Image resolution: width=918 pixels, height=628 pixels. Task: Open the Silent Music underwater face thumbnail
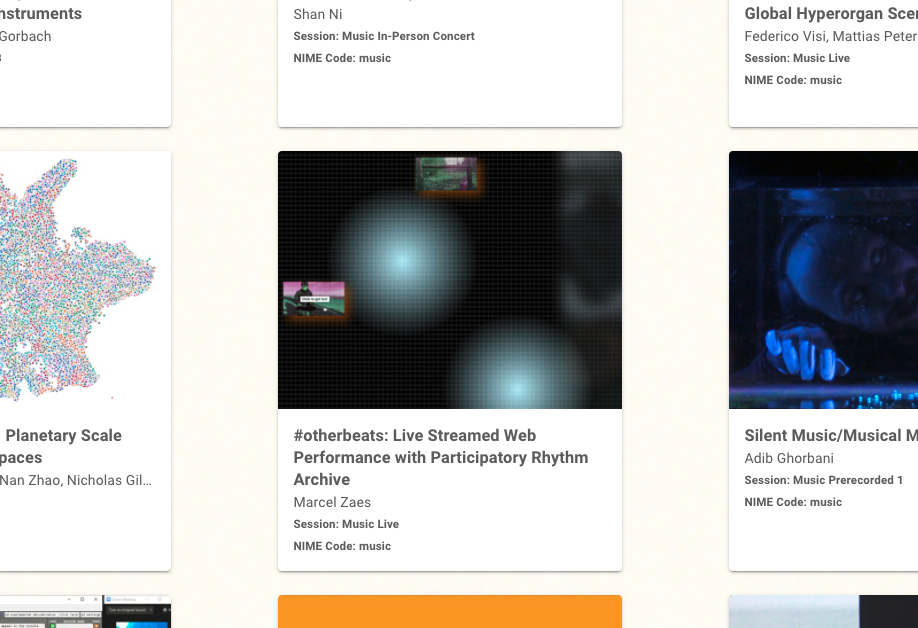[823, 280]
